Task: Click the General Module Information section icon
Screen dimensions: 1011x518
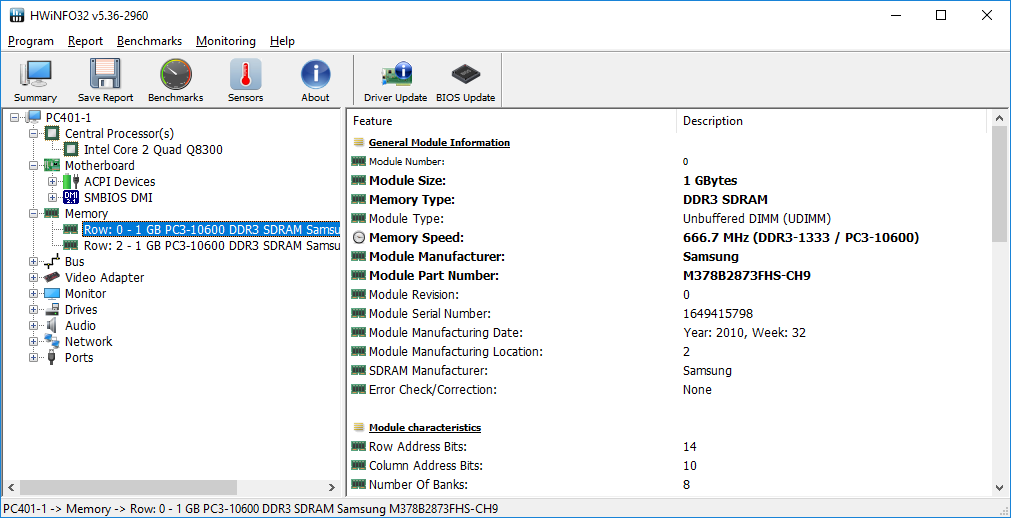Action: 358,143
